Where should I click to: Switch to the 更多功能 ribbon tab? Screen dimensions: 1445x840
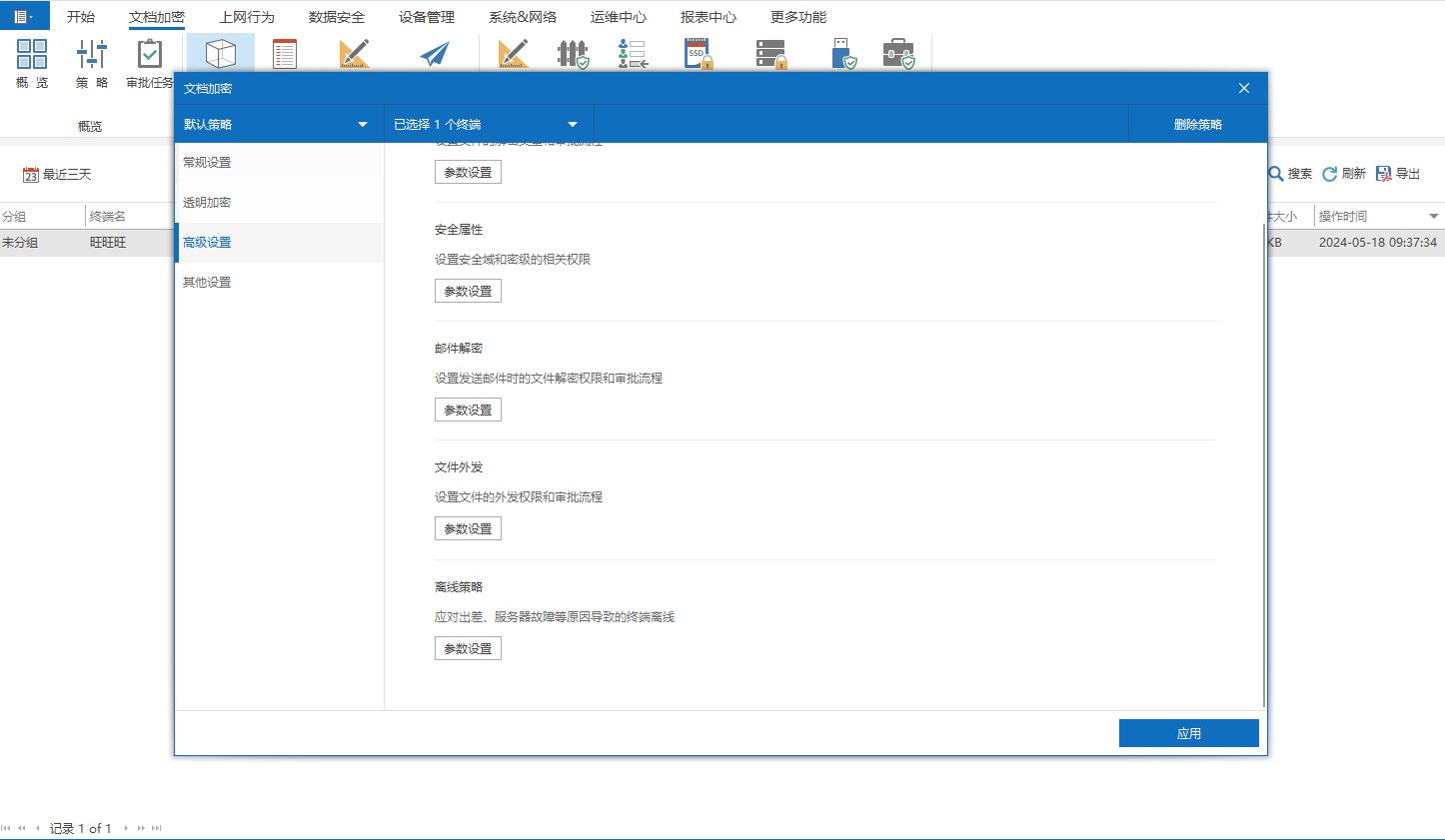point(798,17)
